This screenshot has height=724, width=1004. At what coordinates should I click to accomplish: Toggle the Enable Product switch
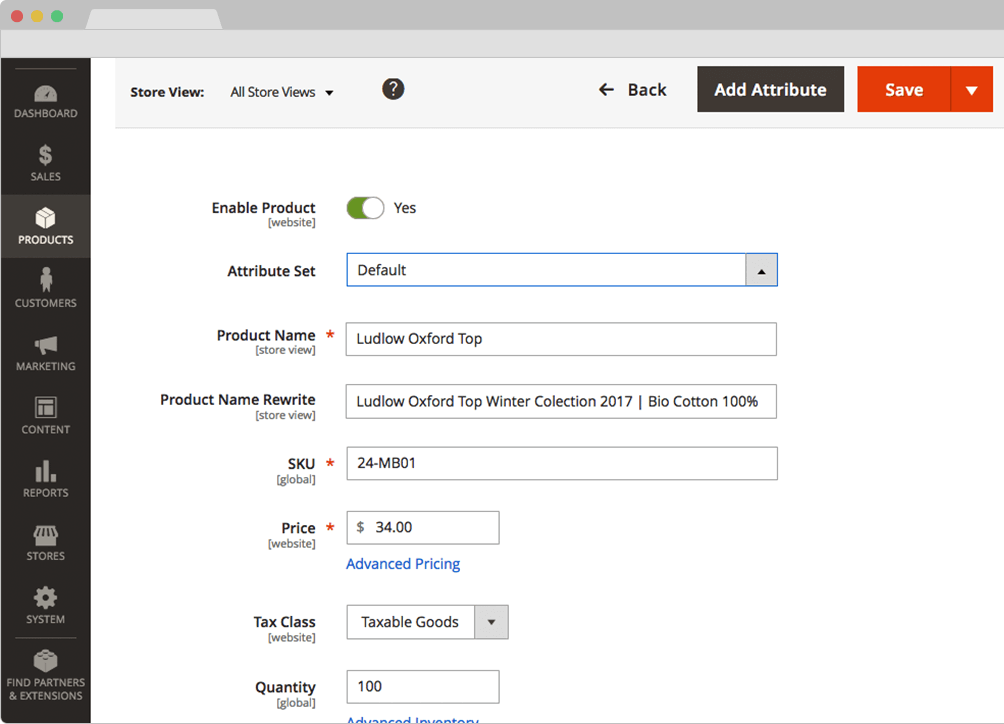(x=365, y=208)
